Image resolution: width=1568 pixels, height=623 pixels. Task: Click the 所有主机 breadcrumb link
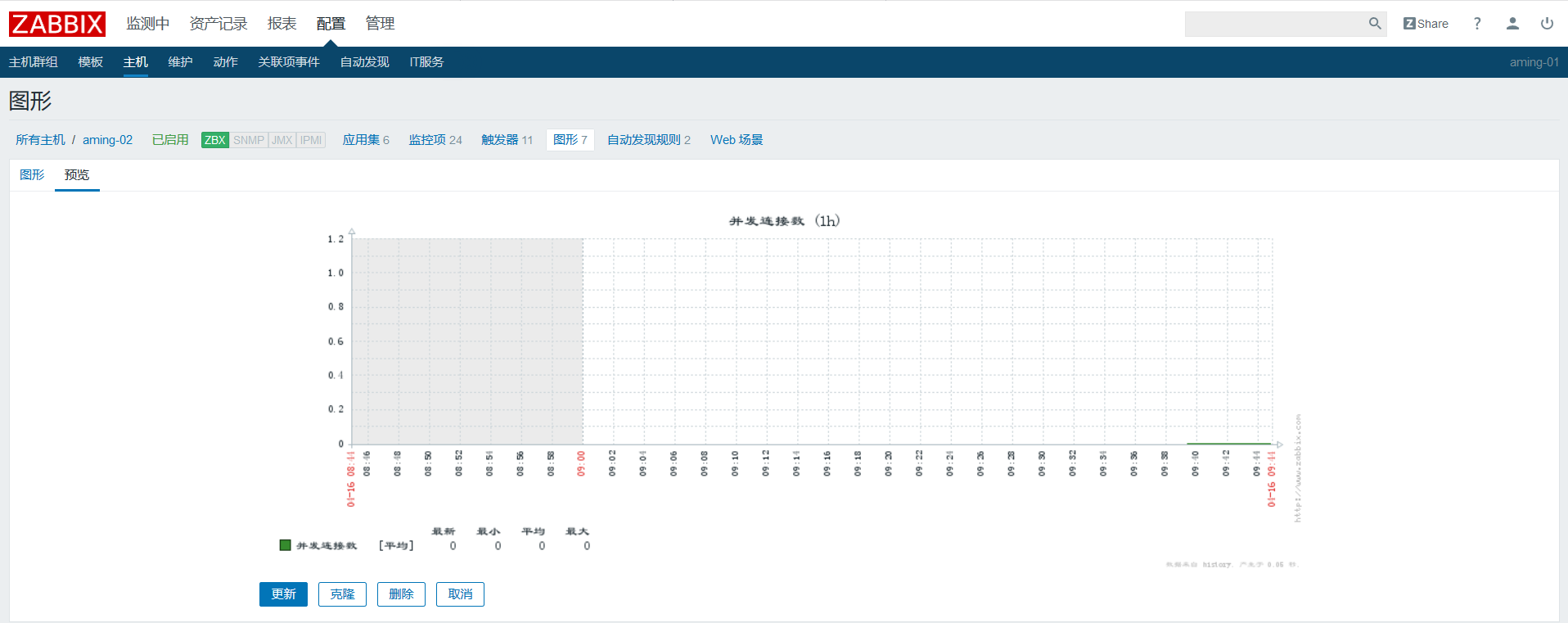pyautogui.click(x=41, y=140)
